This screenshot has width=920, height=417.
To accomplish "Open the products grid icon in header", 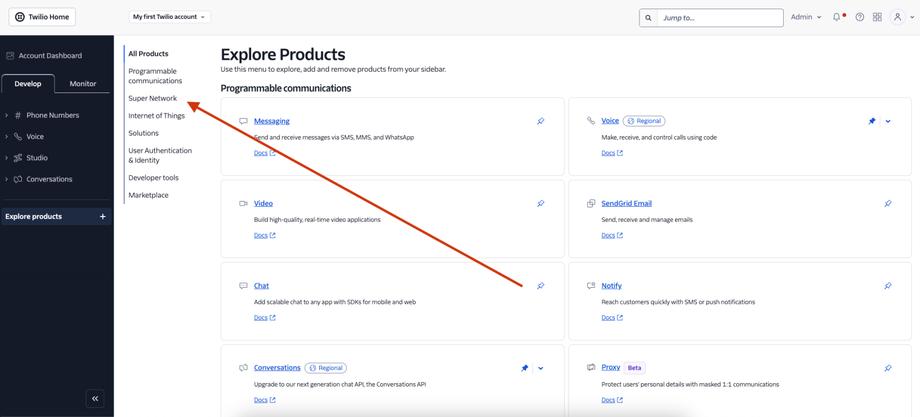I will 877,17.
